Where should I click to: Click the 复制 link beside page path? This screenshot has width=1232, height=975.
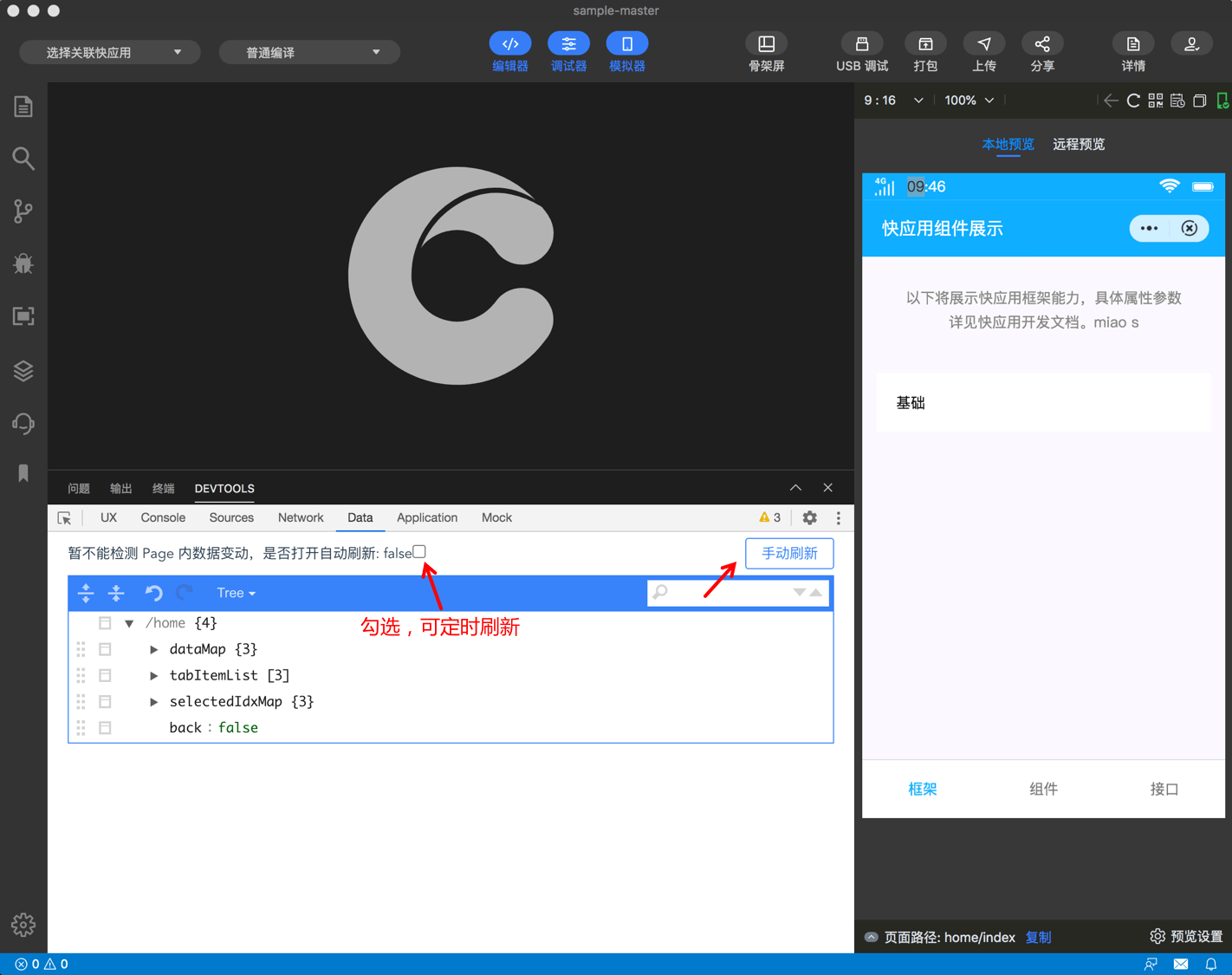click(x=1038, y=937)
